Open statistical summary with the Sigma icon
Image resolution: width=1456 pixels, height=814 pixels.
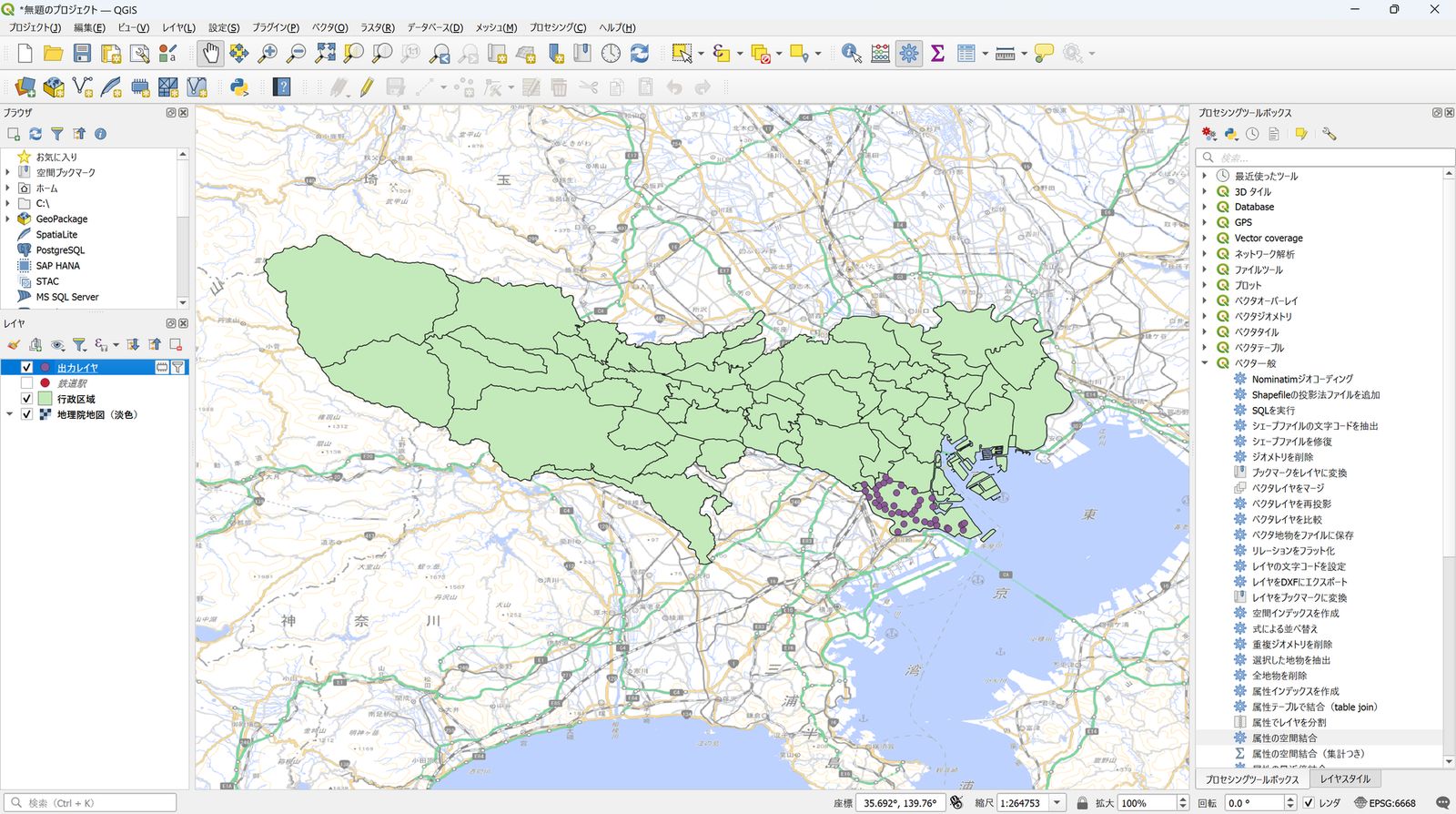tap(937, 54)
